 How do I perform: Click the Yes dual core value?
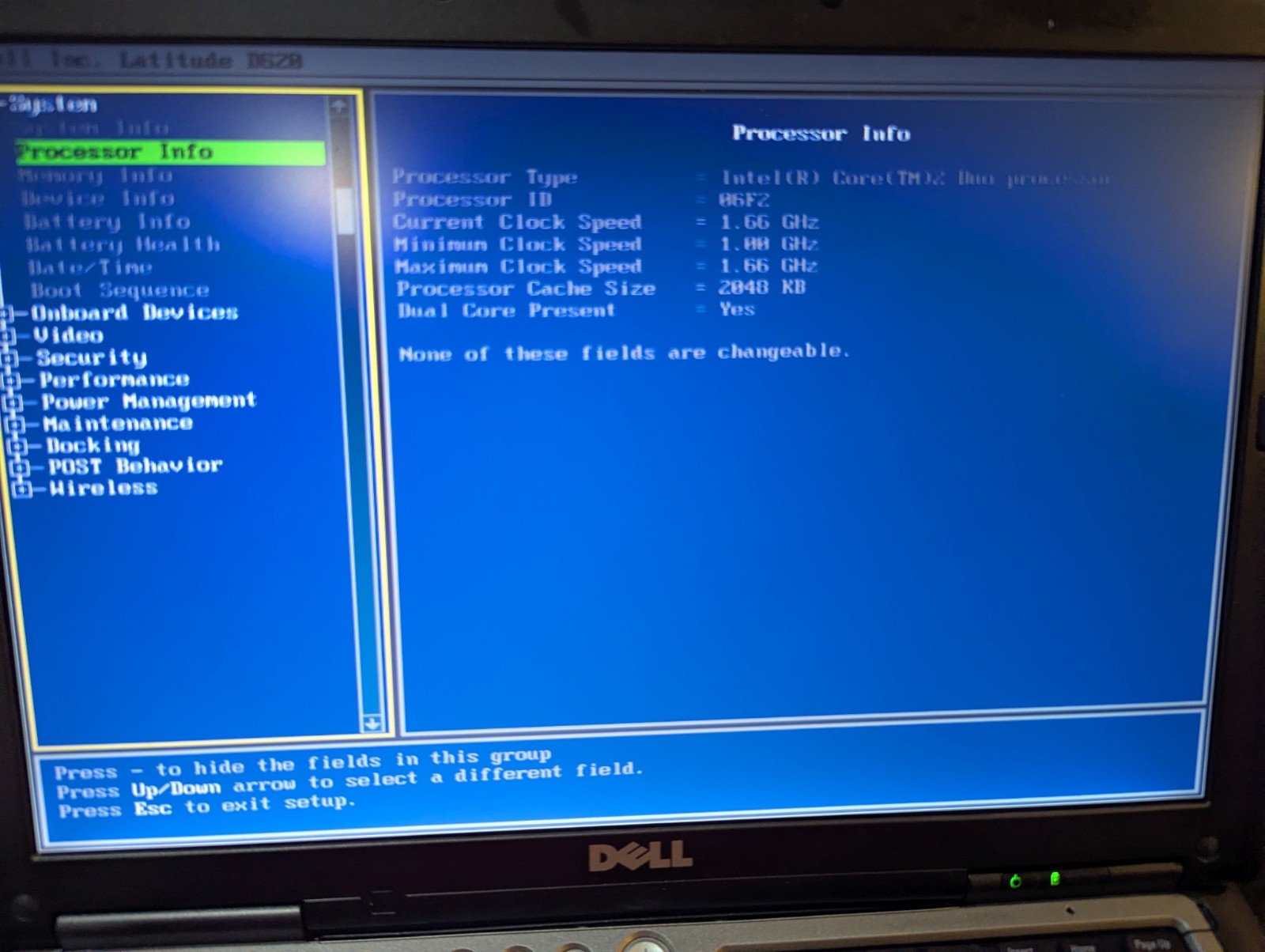(737, 309)
